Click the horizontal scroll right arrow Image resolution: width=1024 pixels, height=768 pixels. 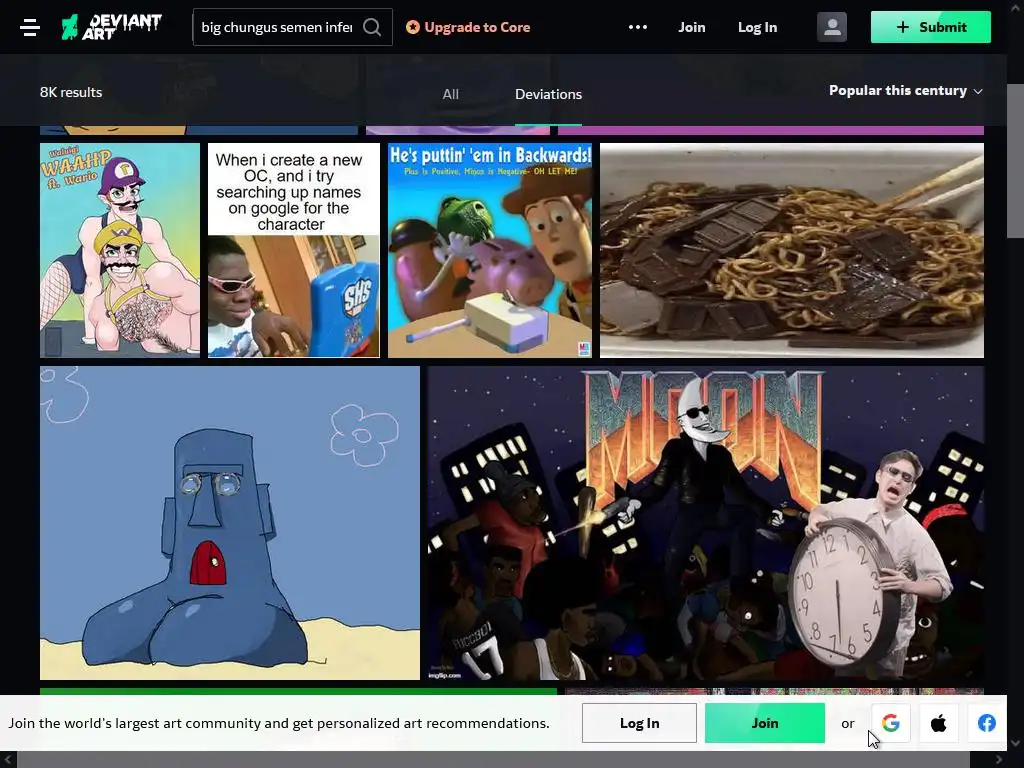(x=999, y=760)
